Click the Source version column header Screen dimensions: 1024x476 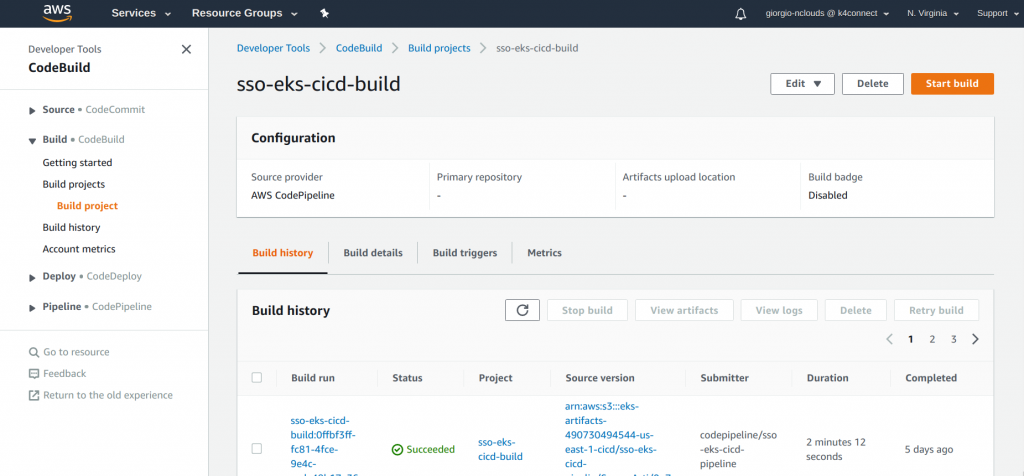click(600, 377)
